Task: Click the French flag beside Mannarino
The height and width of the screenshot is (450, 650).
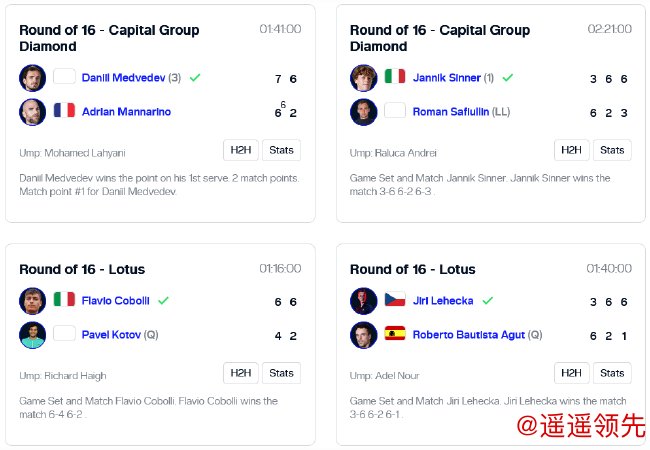Action: click(x=65, y=111)
